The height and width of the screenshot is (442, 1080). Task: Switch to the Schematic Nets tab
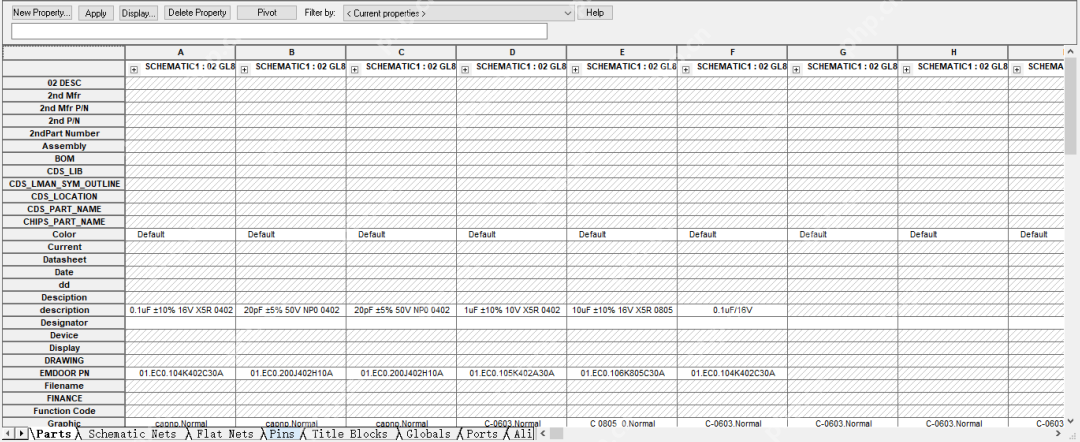(132, 434)
